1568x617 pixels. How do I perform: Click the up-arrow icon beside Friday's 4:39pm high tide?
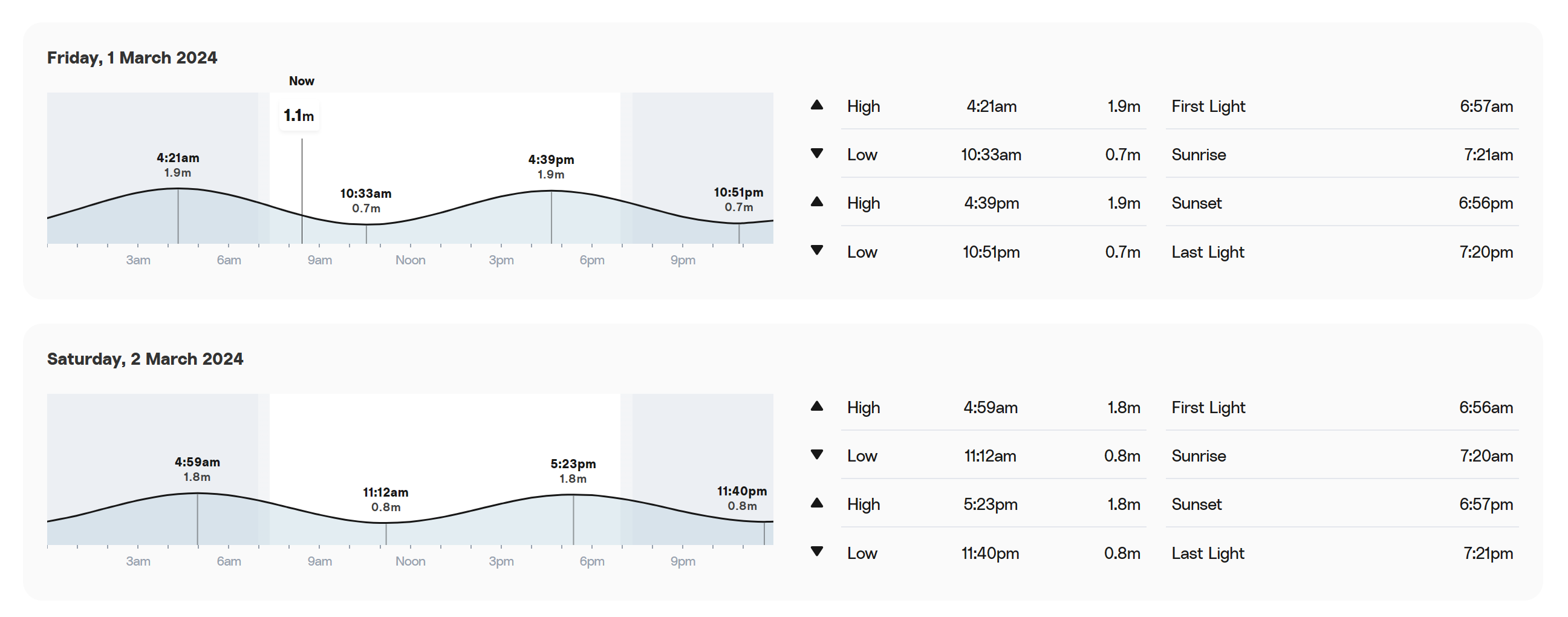(x=817, y=202)
